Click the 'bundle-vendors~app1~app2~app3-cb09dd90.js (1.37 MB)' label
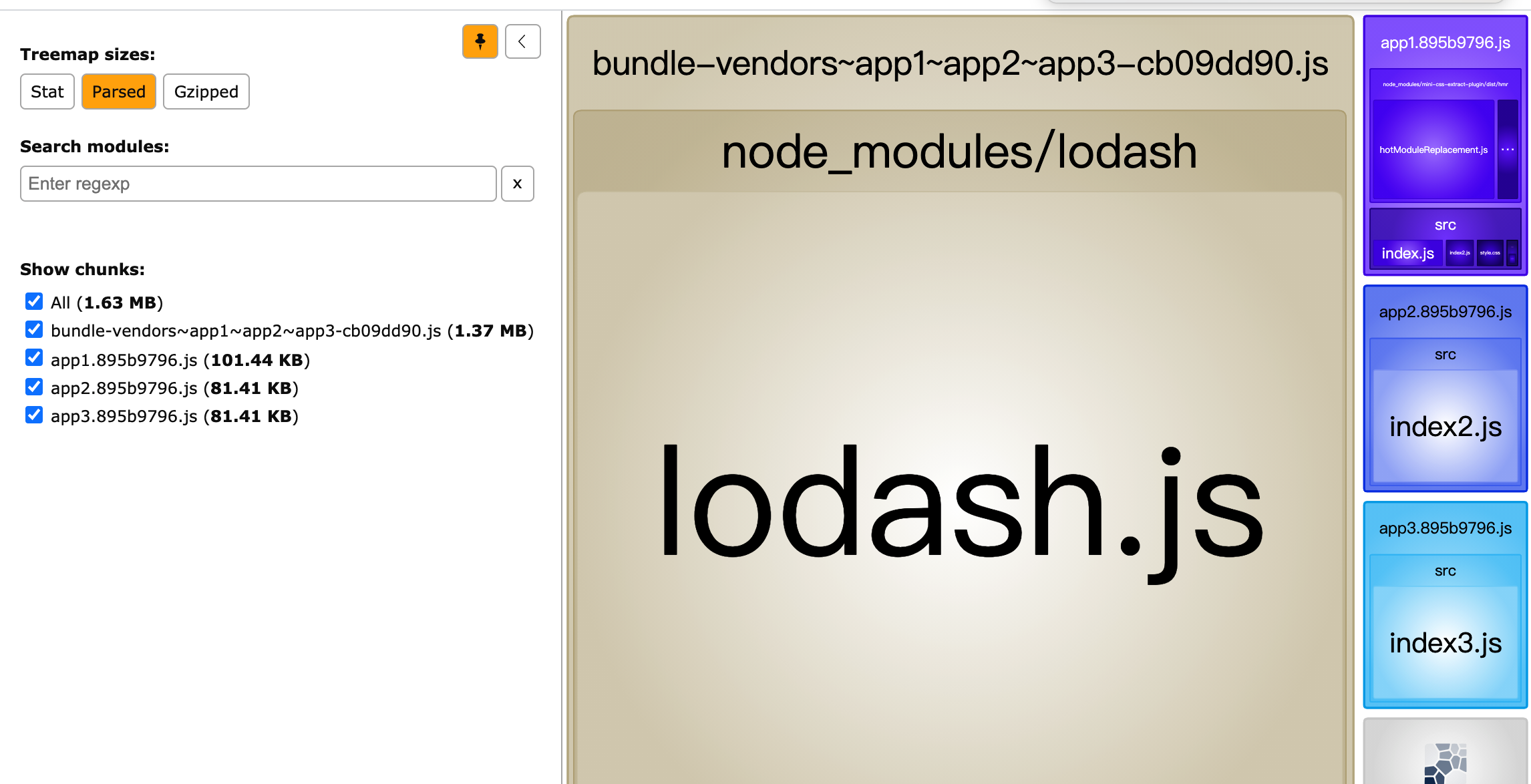Viewport: 1531px width, 784px height. click(292, 331)
